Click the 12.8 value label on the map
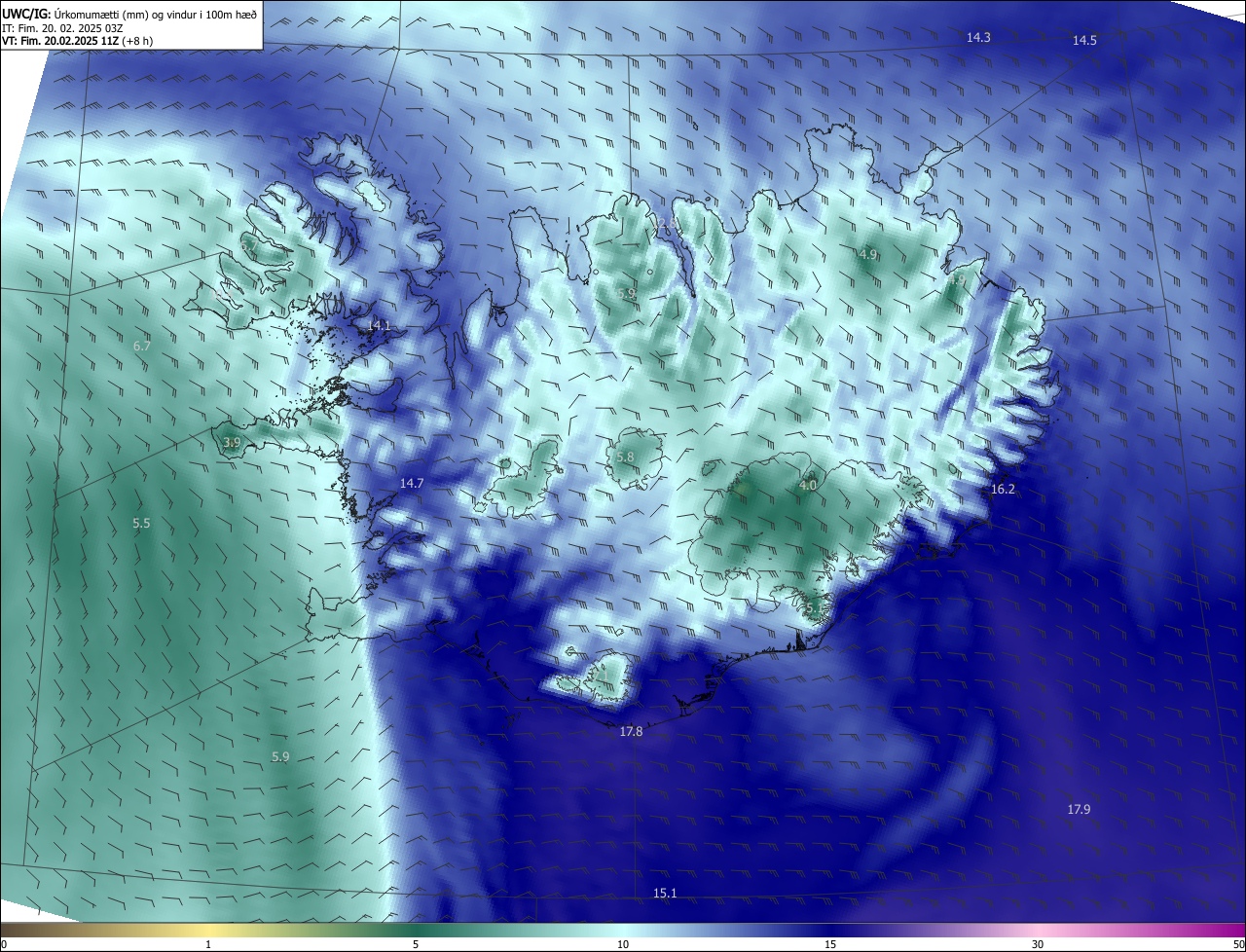Image resolution: width=1246 pixels, height=952 pixels. [666, 224]
